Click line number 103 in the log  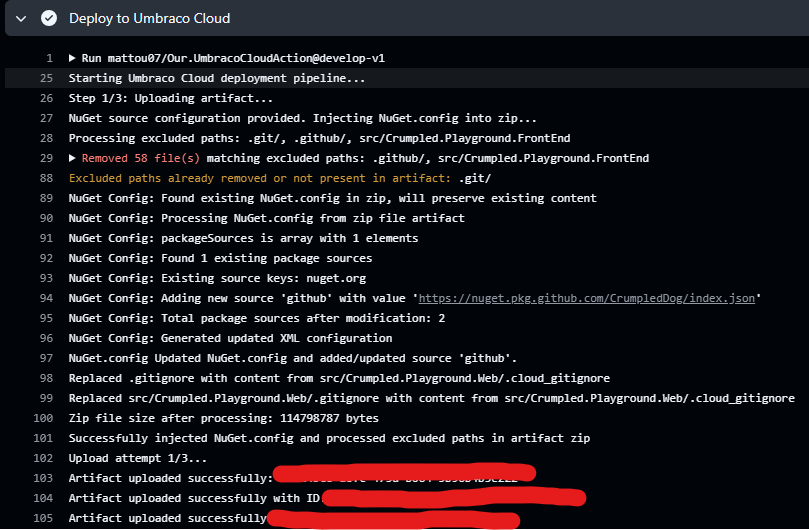click(x=42, y=478)
